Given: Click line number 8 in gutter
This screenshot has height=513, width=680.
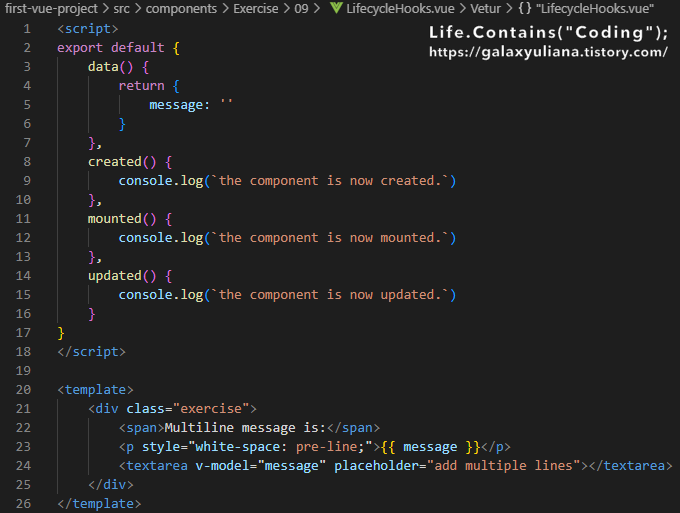Looking at the screenshot, I should (x=27, y=162).
